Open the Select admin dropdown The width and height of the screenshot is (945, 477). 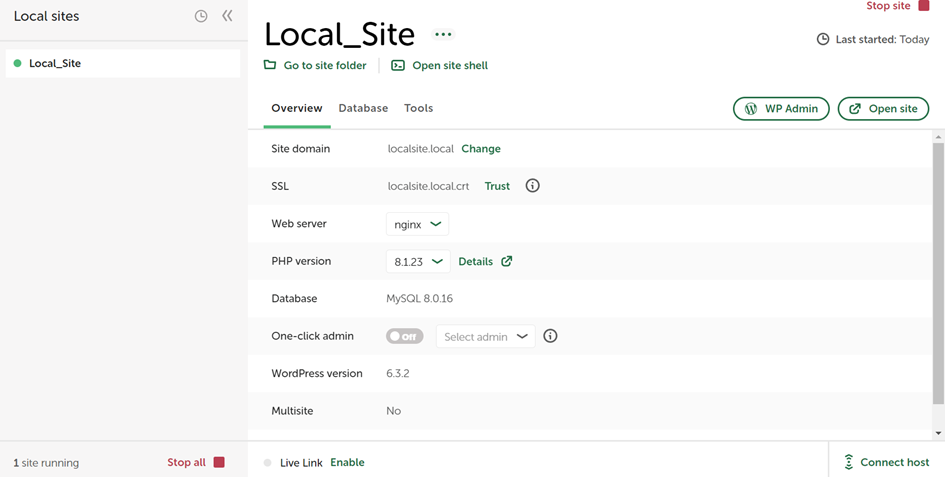(485, 337)
